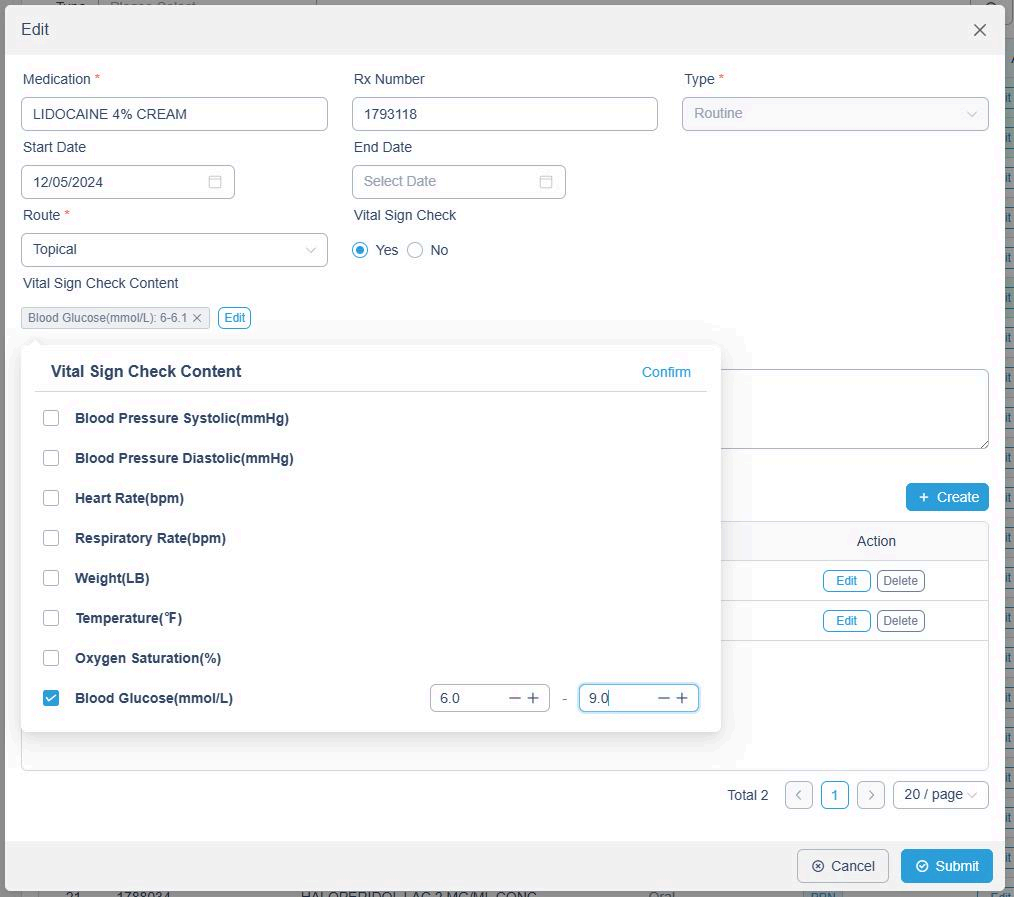Decrease Blood Glucose minimum value
Image resolution: width=1014 pixels, height=897 pixels.
(515, 698)
